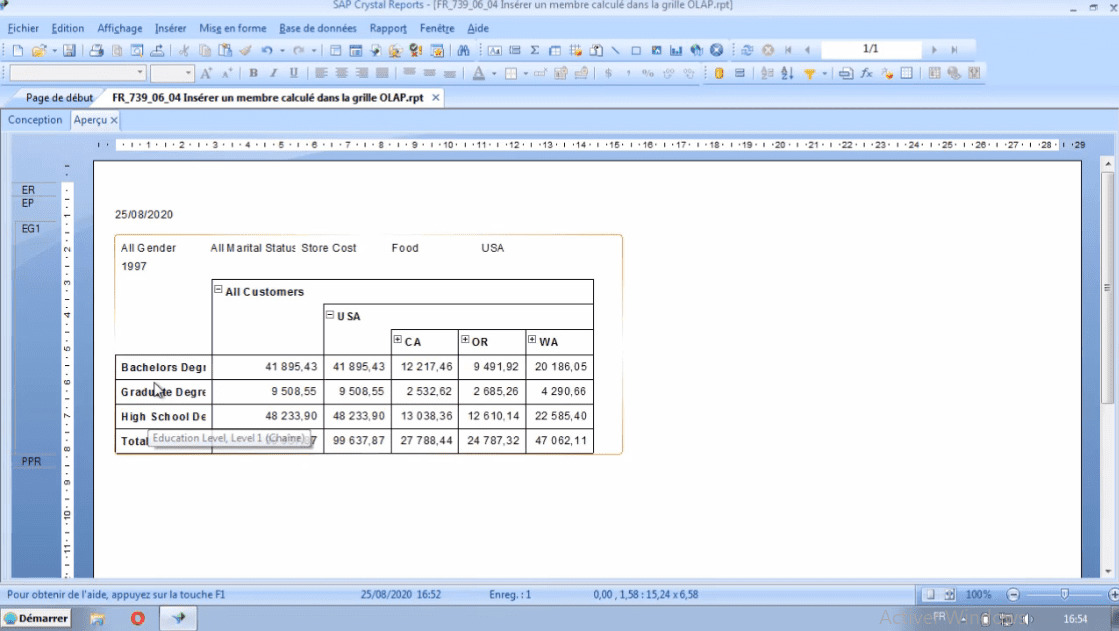Toggle Italic formatting
Image resolution: width=1119 pixels, height=631 pixels.
point(274,73)
